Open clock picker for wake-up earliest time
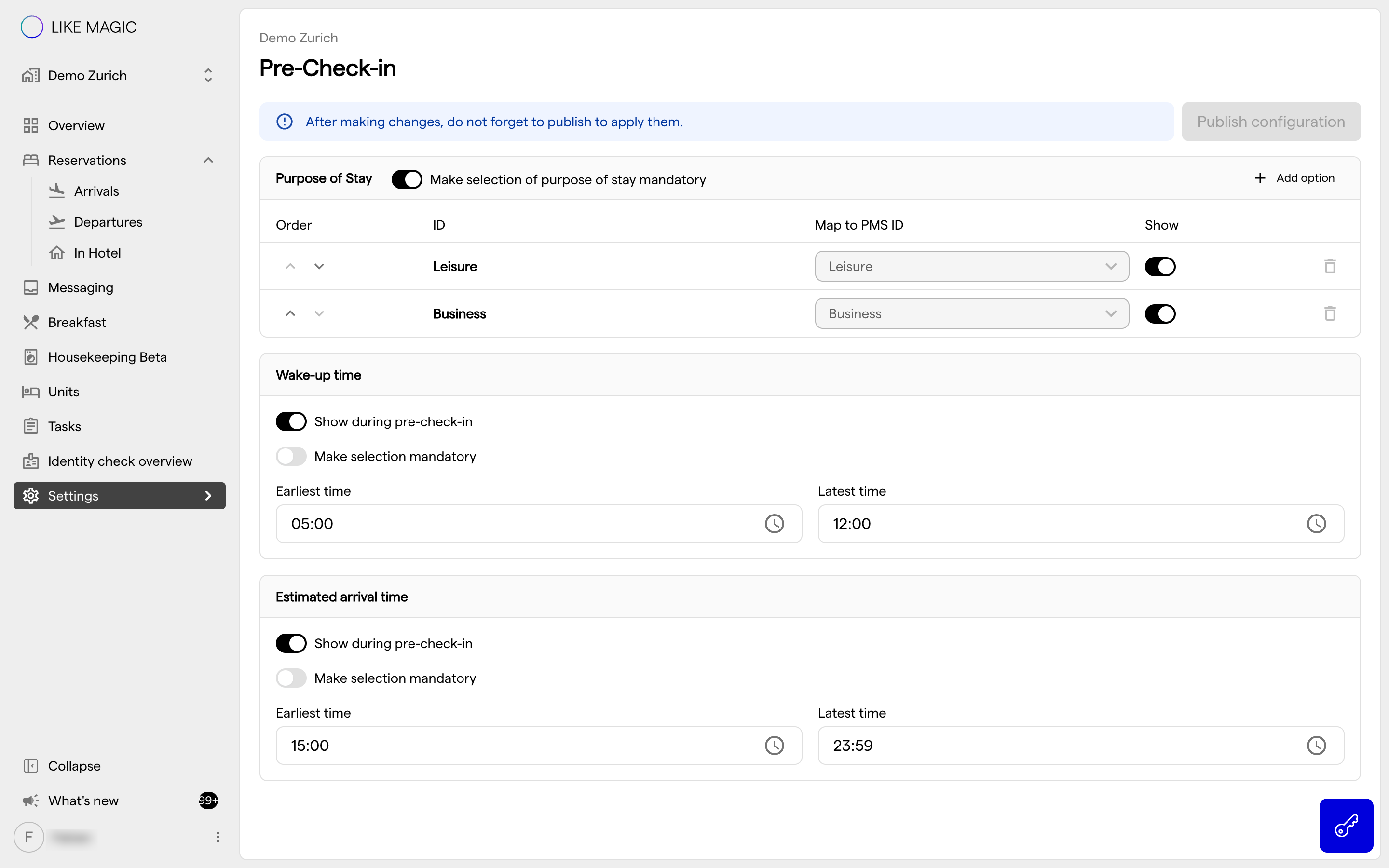This screenshot has width=1389, height=868. tap(774, 524)
